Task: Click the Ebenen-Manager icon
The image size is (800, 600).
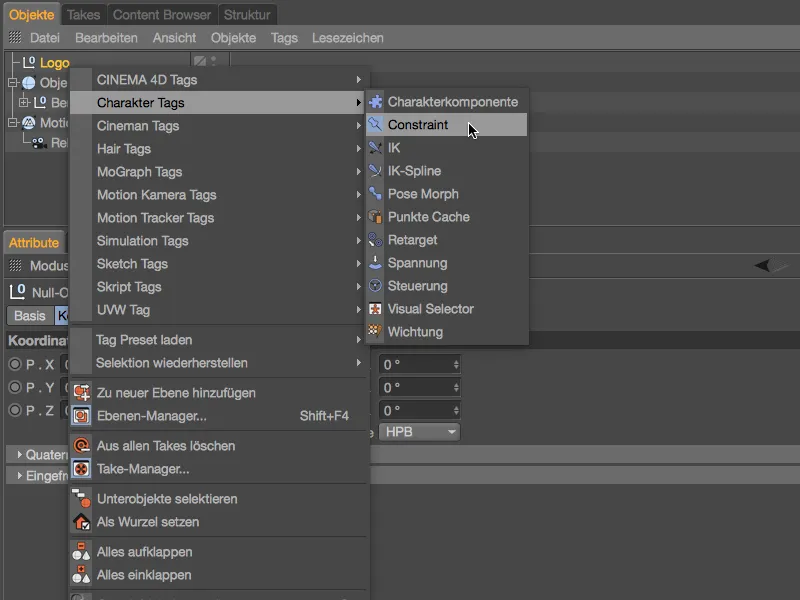Action: tap(81, 415)
